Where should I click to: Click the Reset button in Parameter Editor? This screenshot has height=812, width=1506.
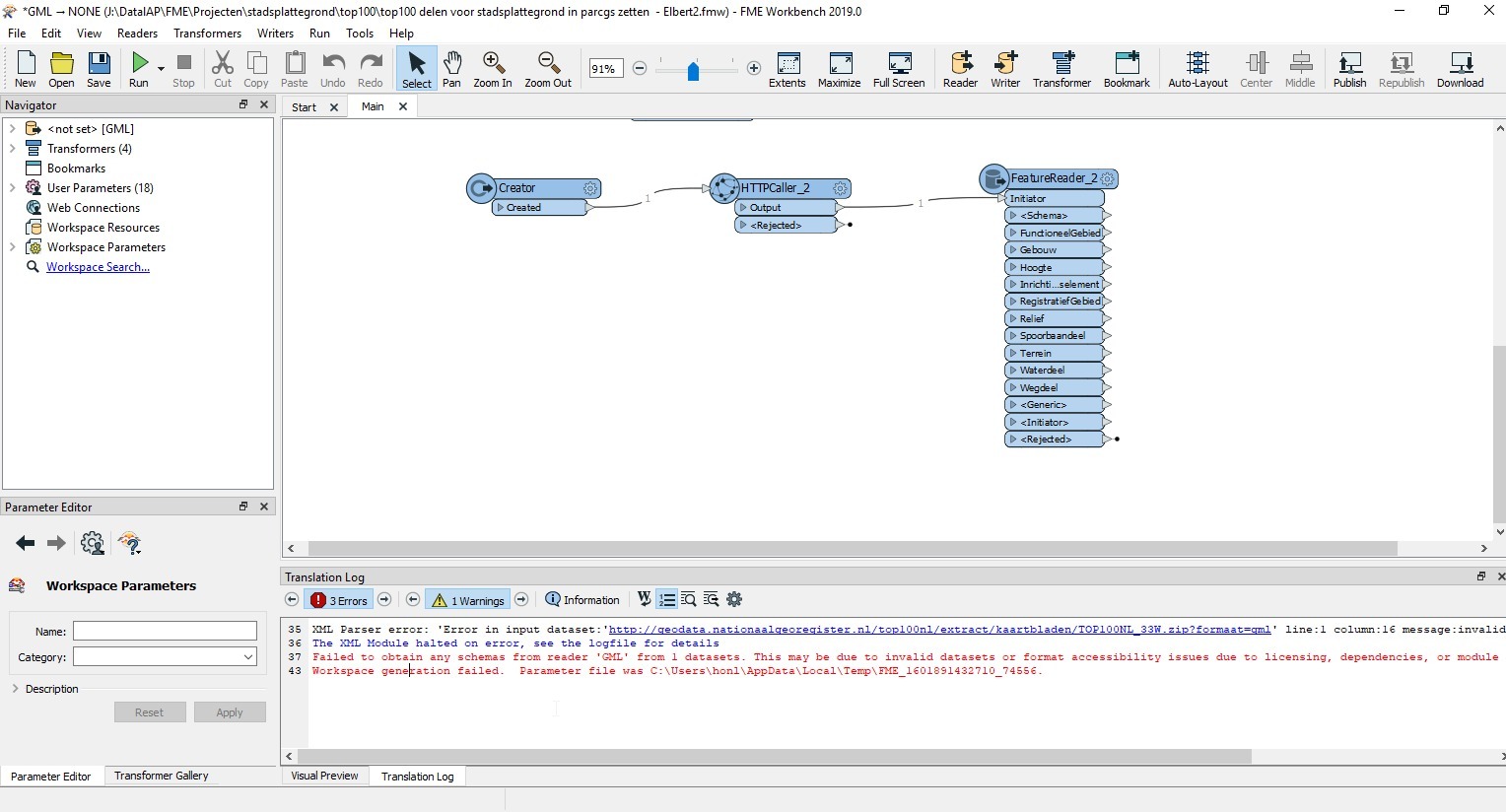pos(149,712)
